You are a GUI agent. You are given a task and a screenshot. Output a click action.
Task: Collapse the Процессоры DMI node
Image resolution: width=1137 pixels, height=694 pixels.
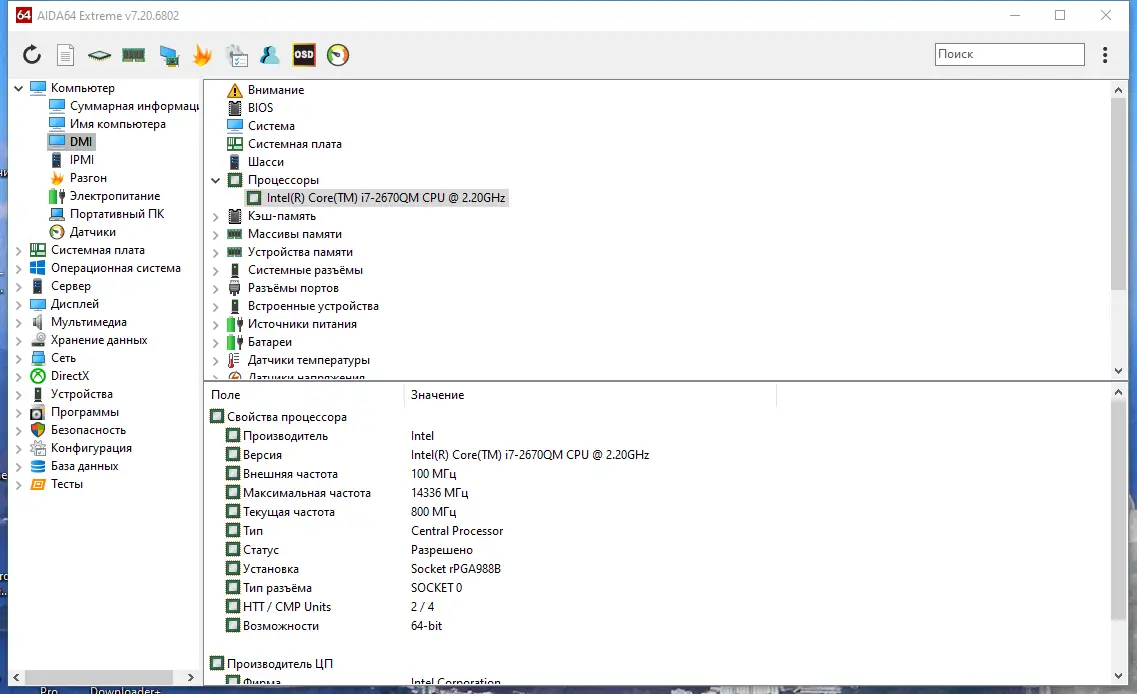point(215,180)
